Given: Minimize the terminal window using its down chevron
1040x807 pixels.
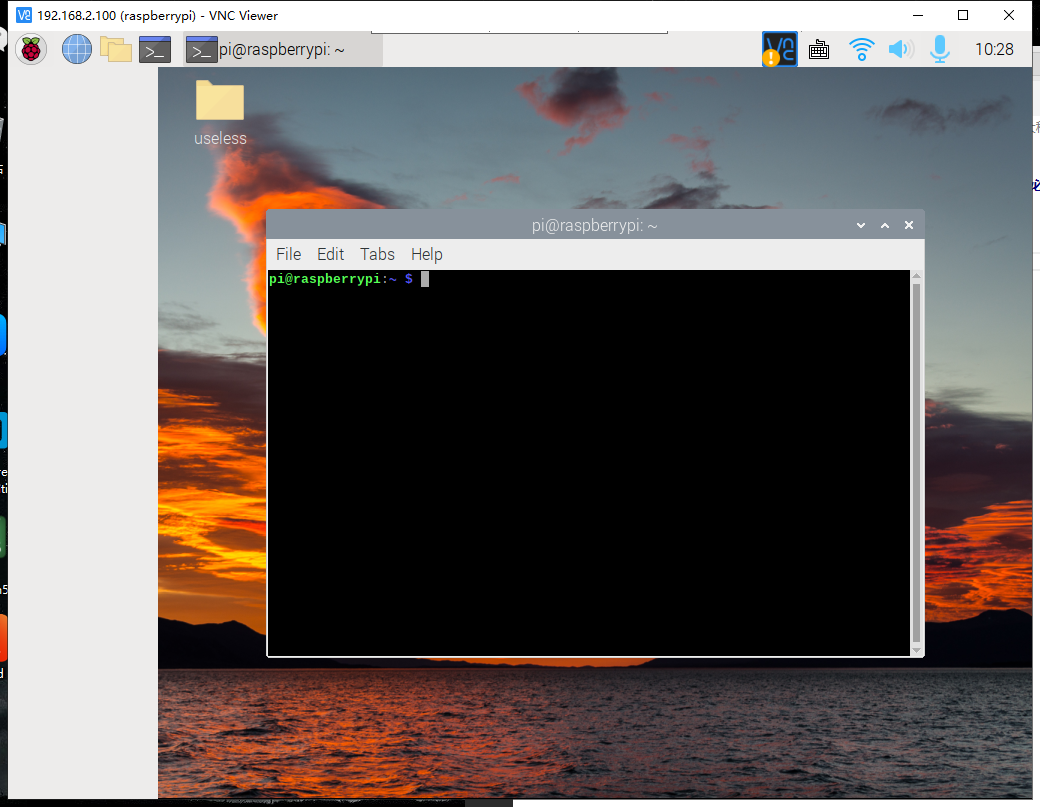Looking at the screenshot, I should click(x=861, y=226).
